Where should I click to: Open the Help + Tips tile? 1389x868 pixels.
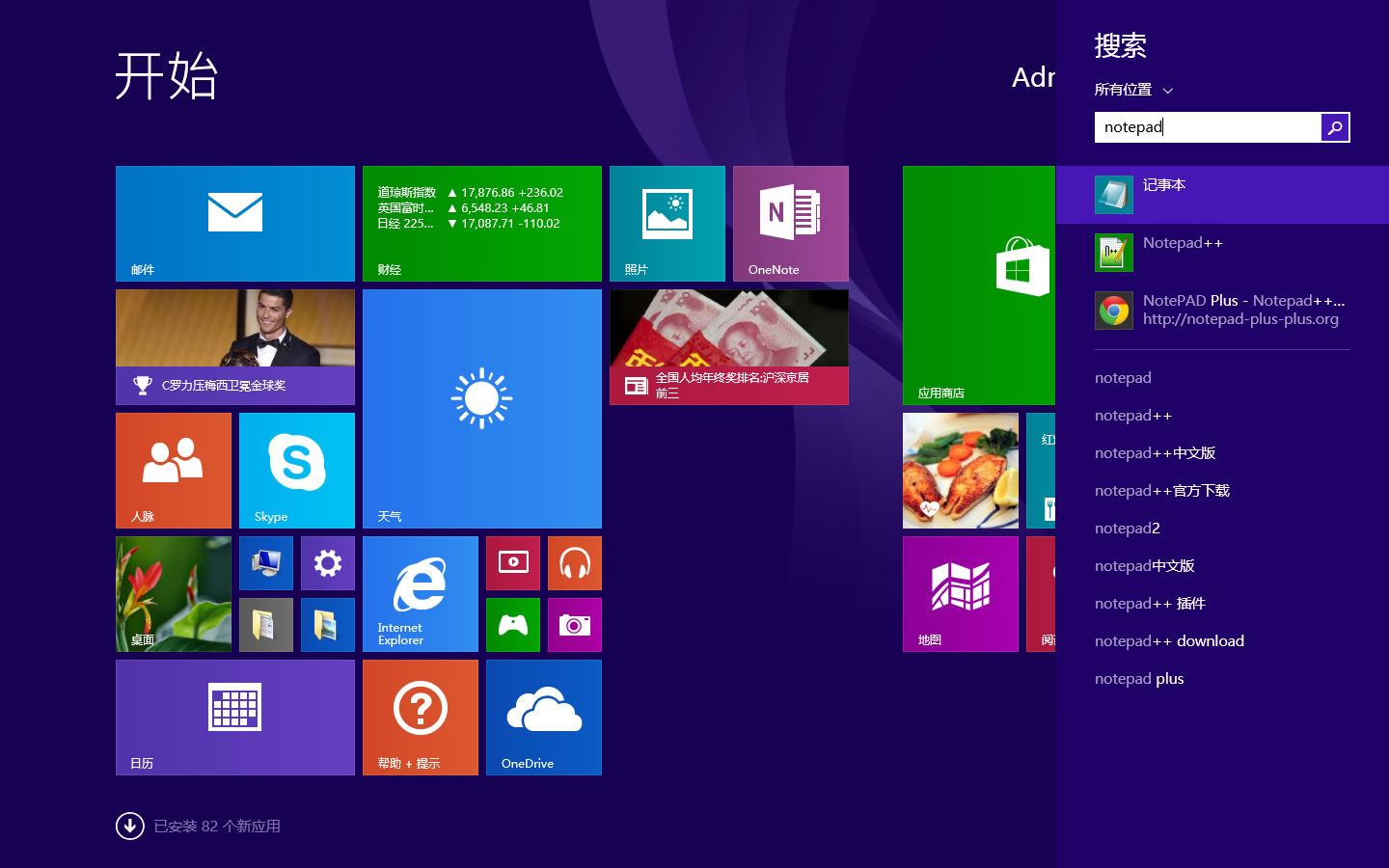coord(421,718)
